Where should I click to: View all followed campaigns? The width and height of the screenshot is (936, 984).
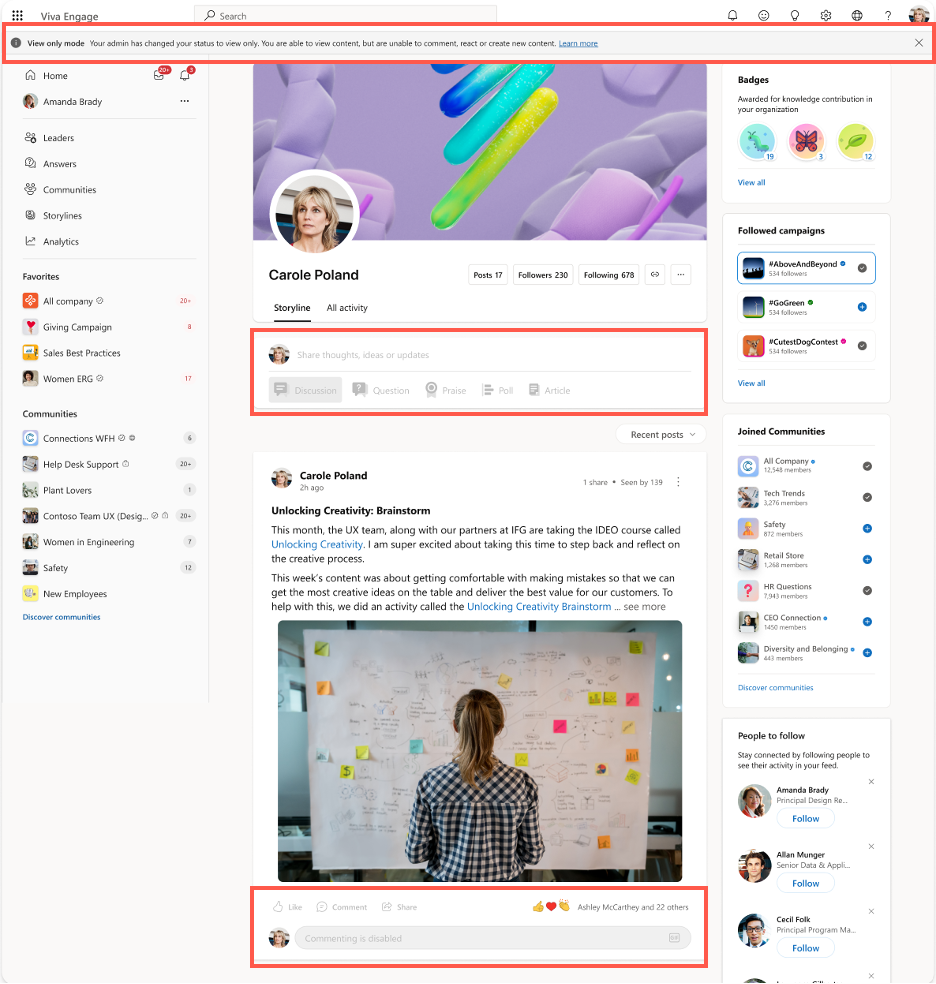pos(751,383)
